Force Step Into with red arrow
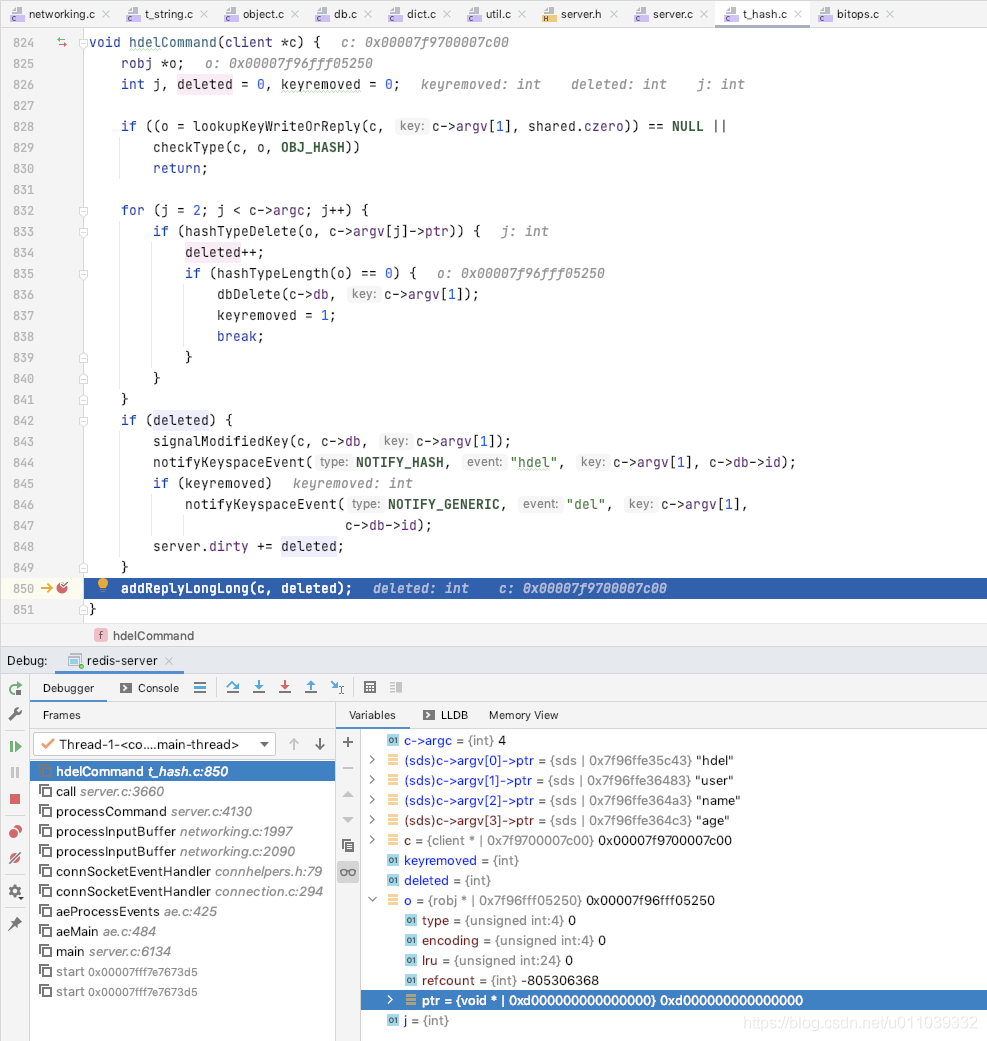Image resolution: width=987 pixels, height=1041 pixels. (285, 687)
